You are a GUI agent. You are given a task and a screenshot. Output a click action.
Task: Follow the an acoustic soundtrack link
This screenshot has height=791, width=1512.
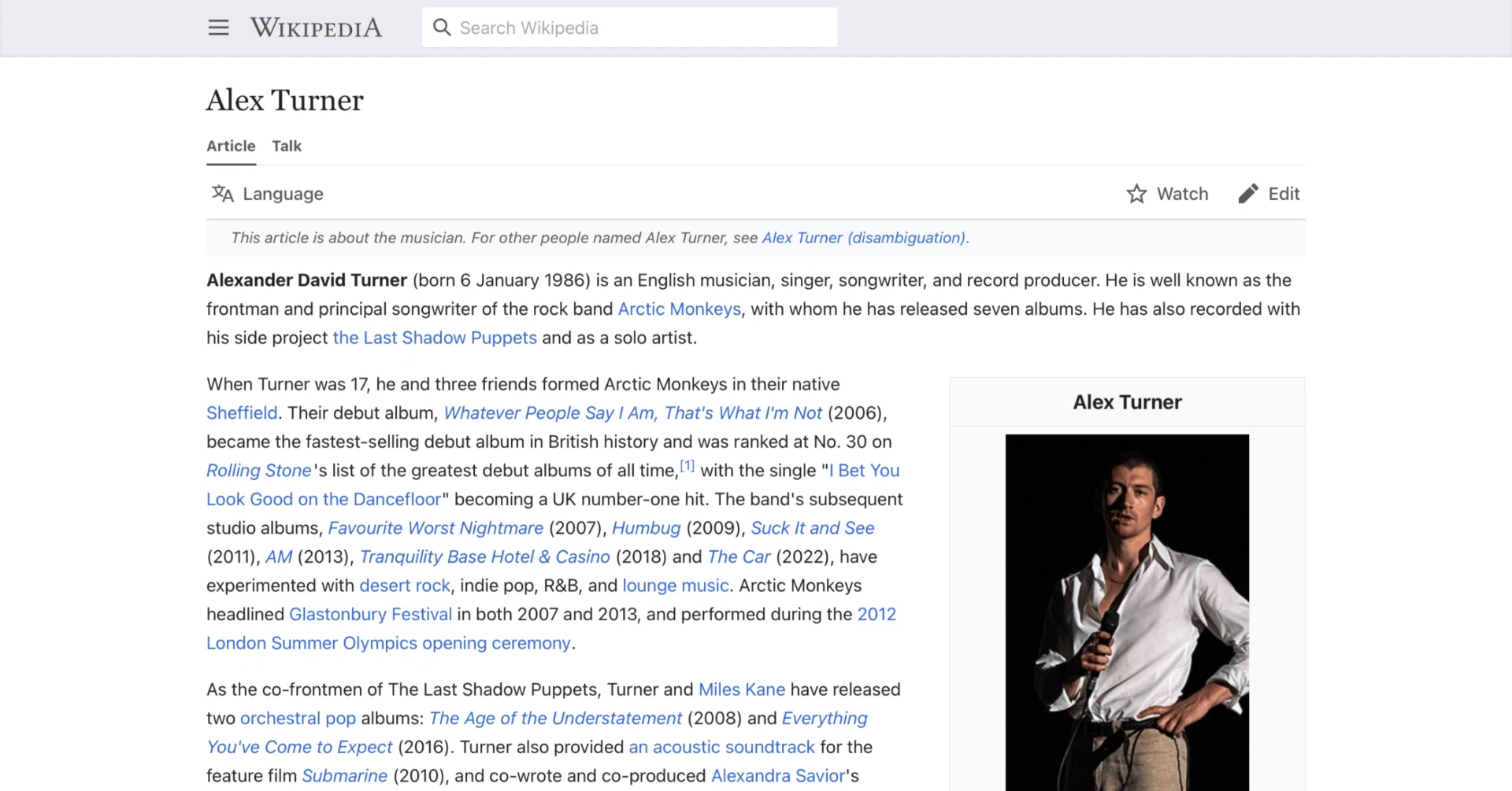point(721,747)
